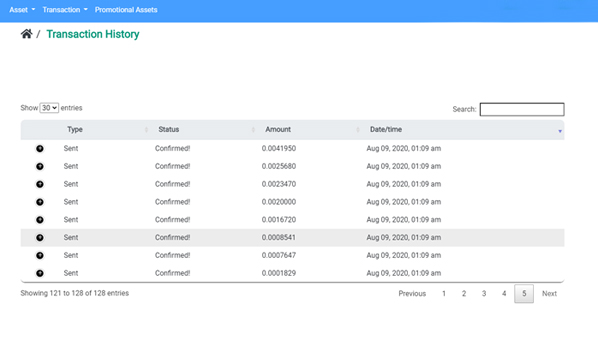Go to page 1

click(x=444, y=294)
